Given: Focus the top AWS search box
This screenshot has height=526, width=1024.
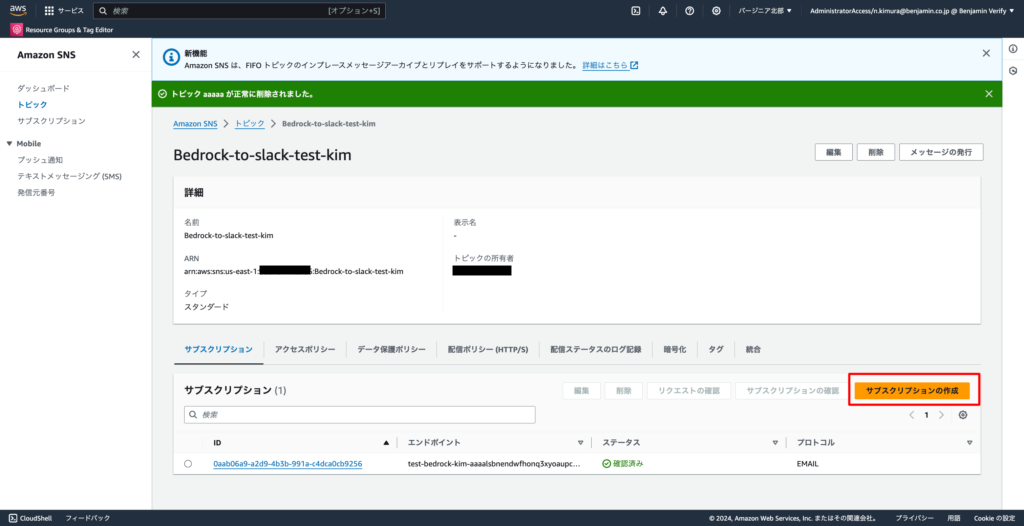Looking at the screenshot, I should click(239, 11).
